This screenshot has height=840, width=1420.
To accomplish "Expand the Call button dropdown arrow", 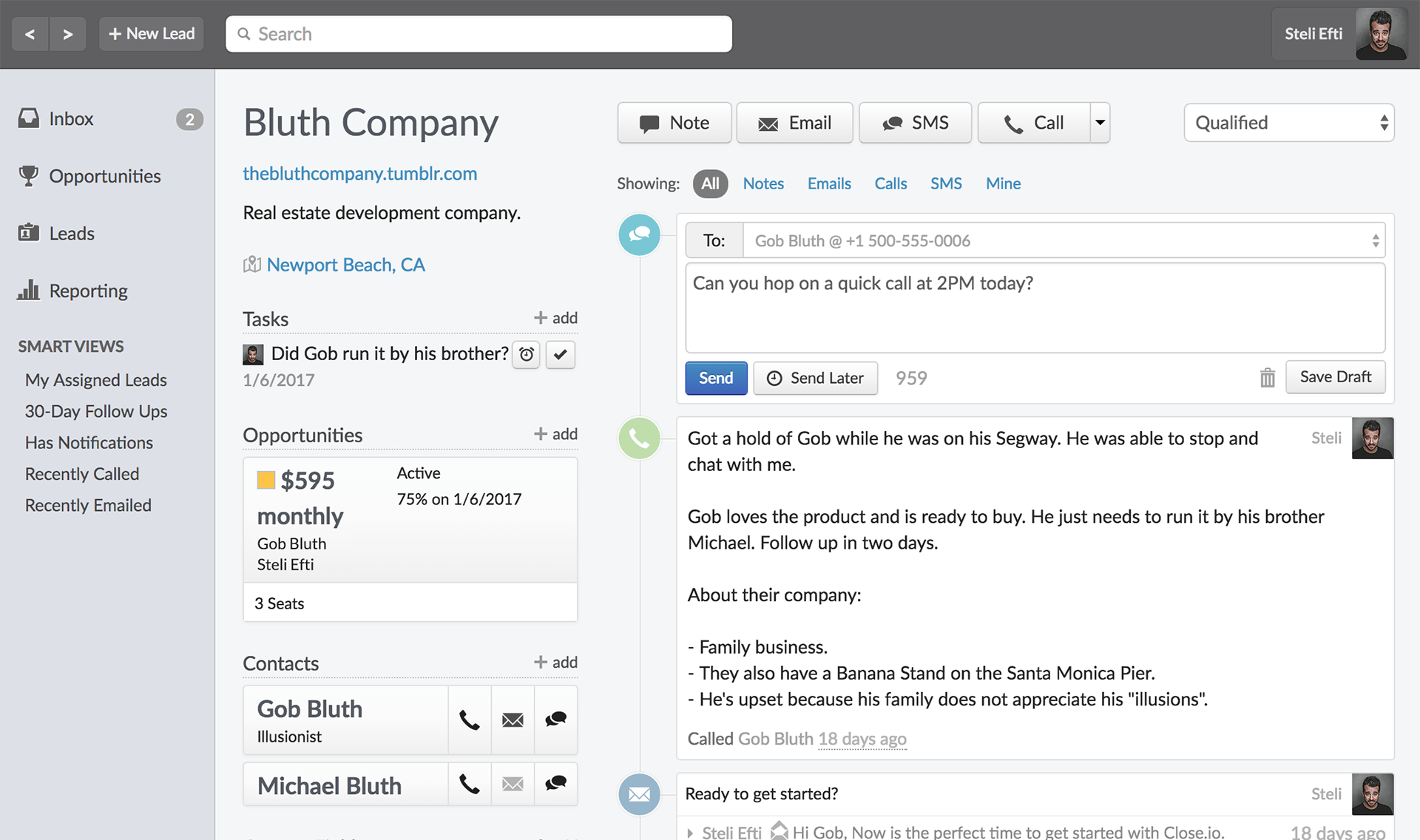I will tap(1100, 123).
